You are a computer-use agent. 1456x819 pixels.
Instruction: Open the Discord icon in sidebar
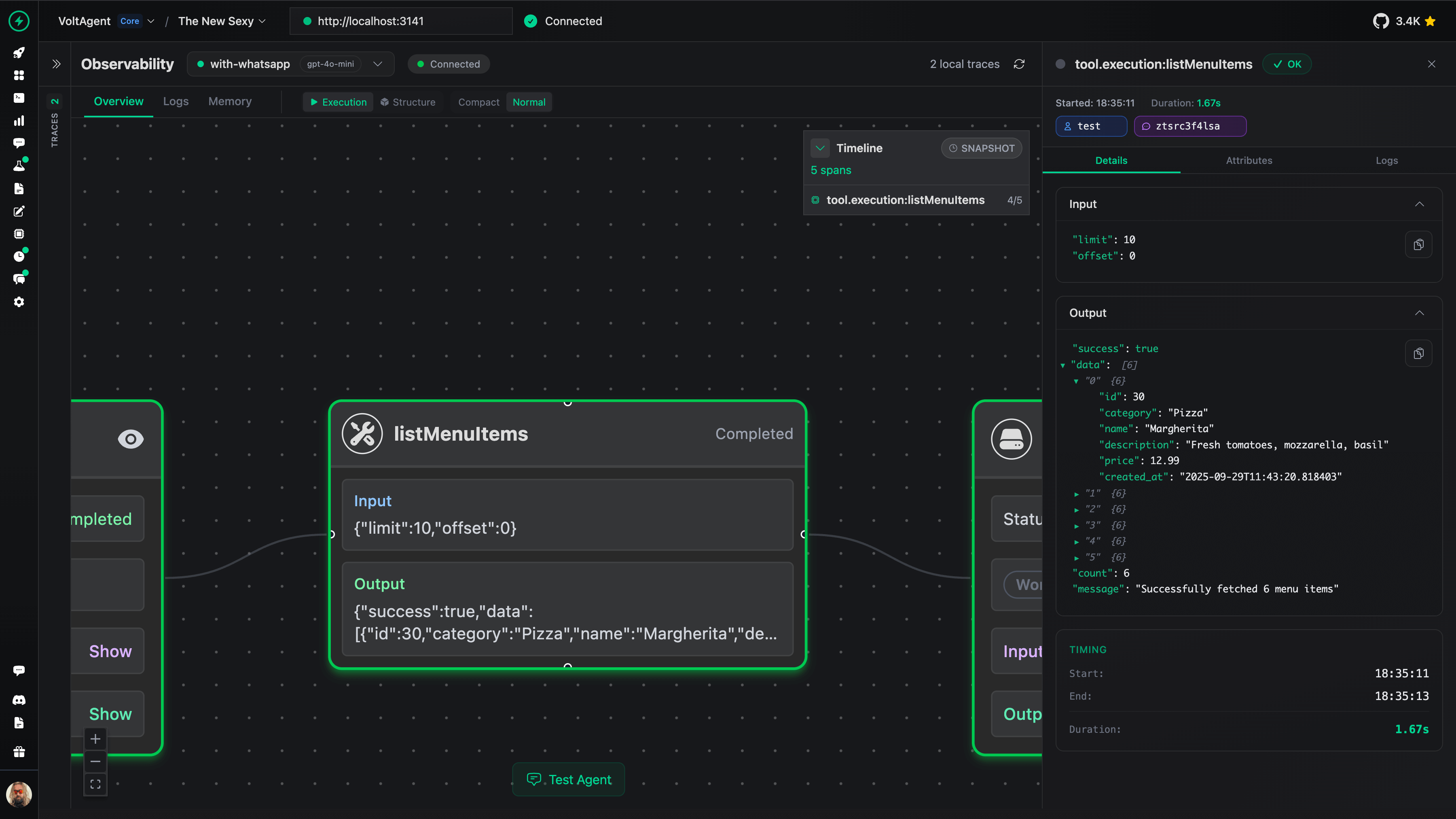(x=19, y=700)
